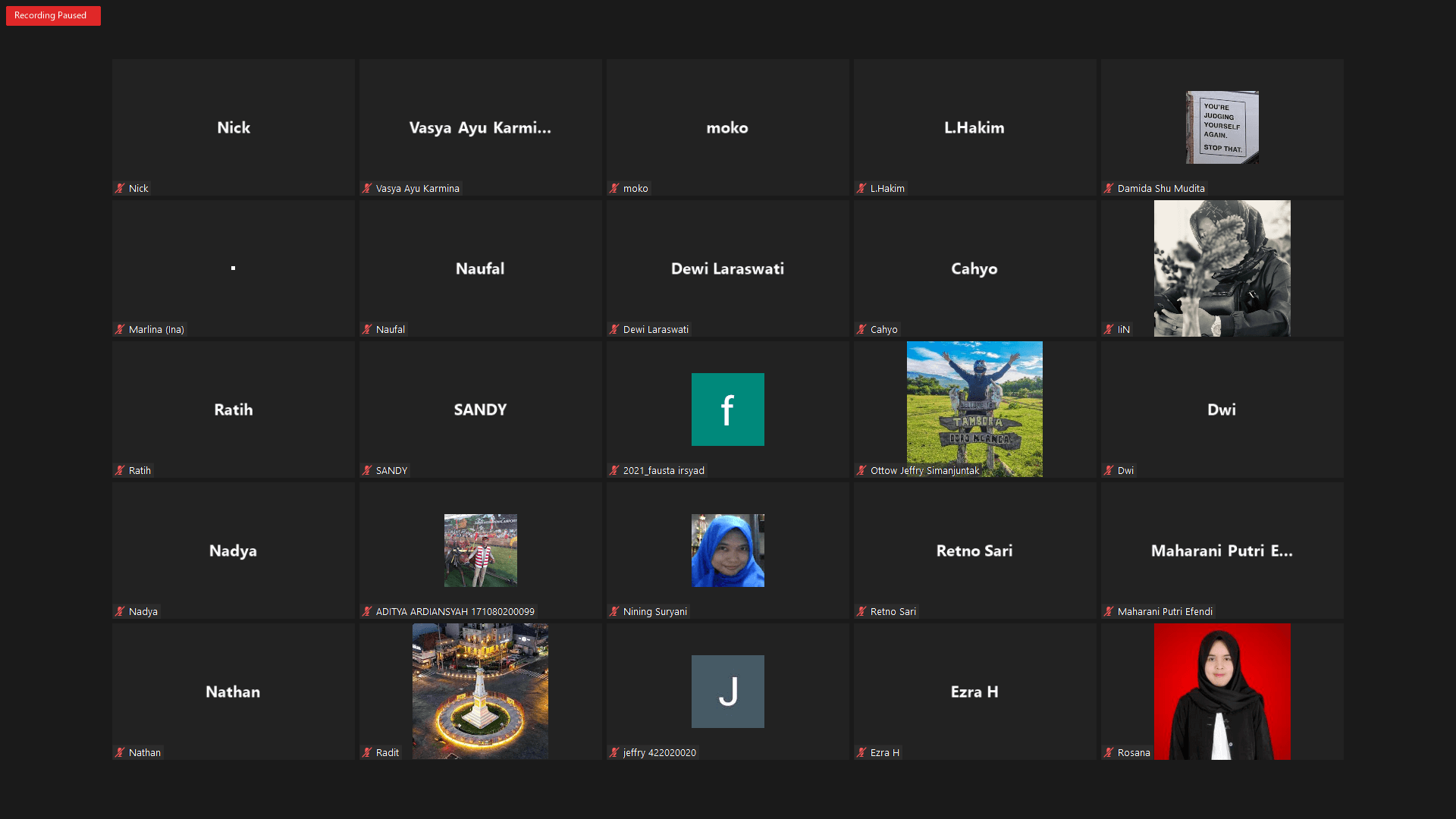This screenshot has width=1456, height=819.
Task: Click Radit's monument night photo
Action: [x=480, y=690]
